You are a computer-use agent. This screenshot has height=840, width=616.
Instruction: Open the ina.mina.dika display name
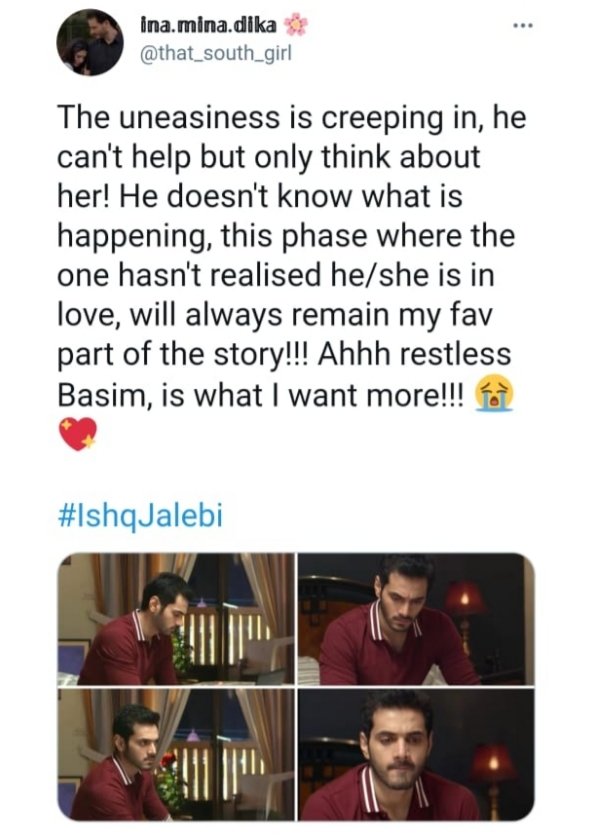pos(208,25)
